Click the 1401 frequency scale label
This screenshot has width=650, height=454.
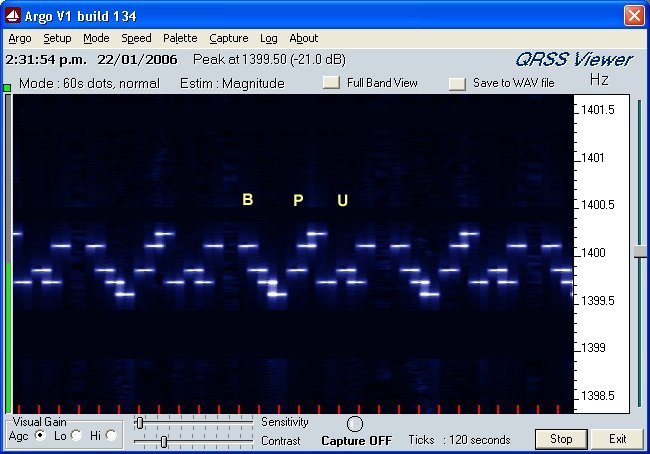[x=593, y=158]
